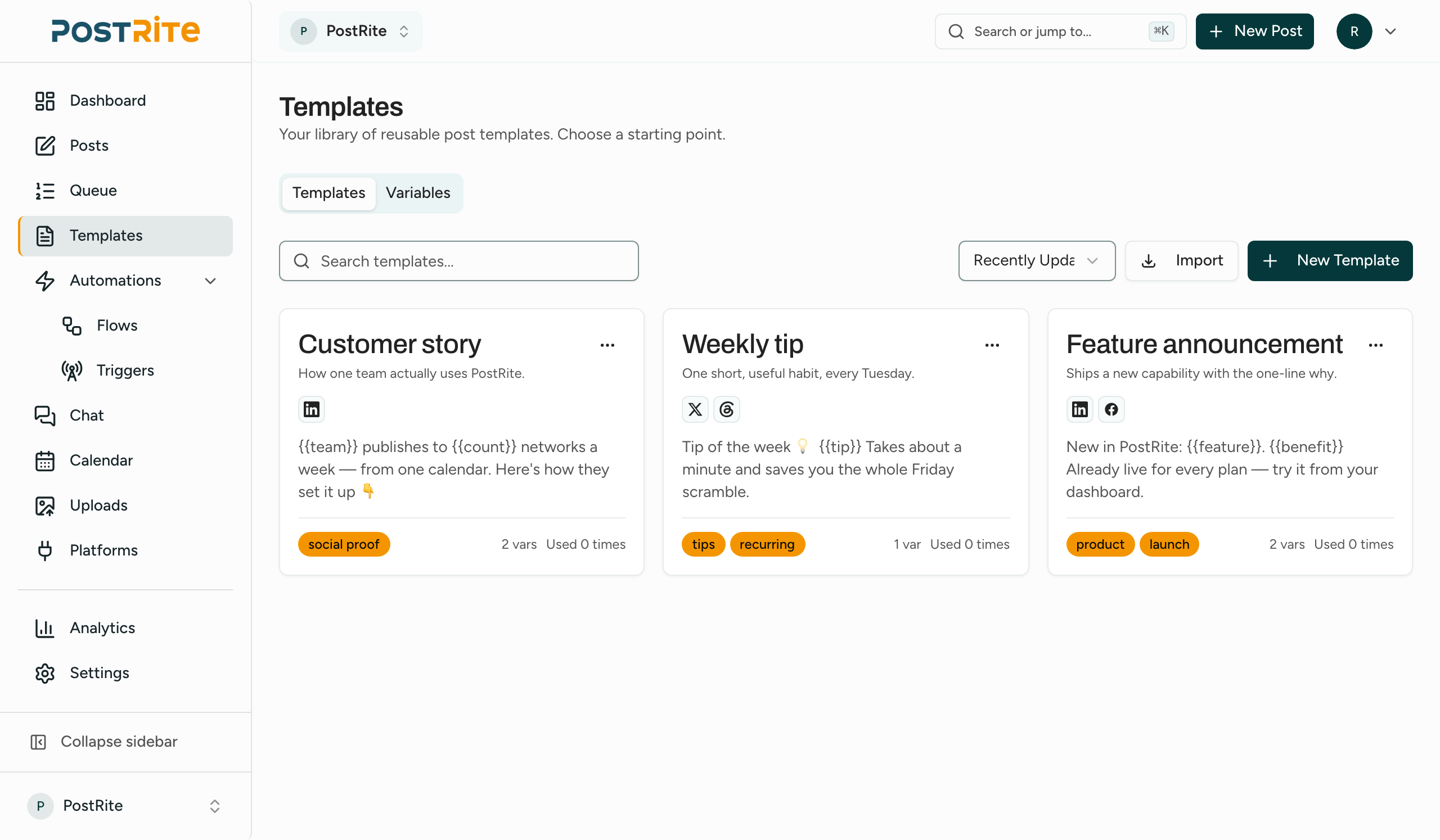This screenshot has width=1440, height=840.
Task: Click the X icon on Weekly tip
Action: [695, 409]
